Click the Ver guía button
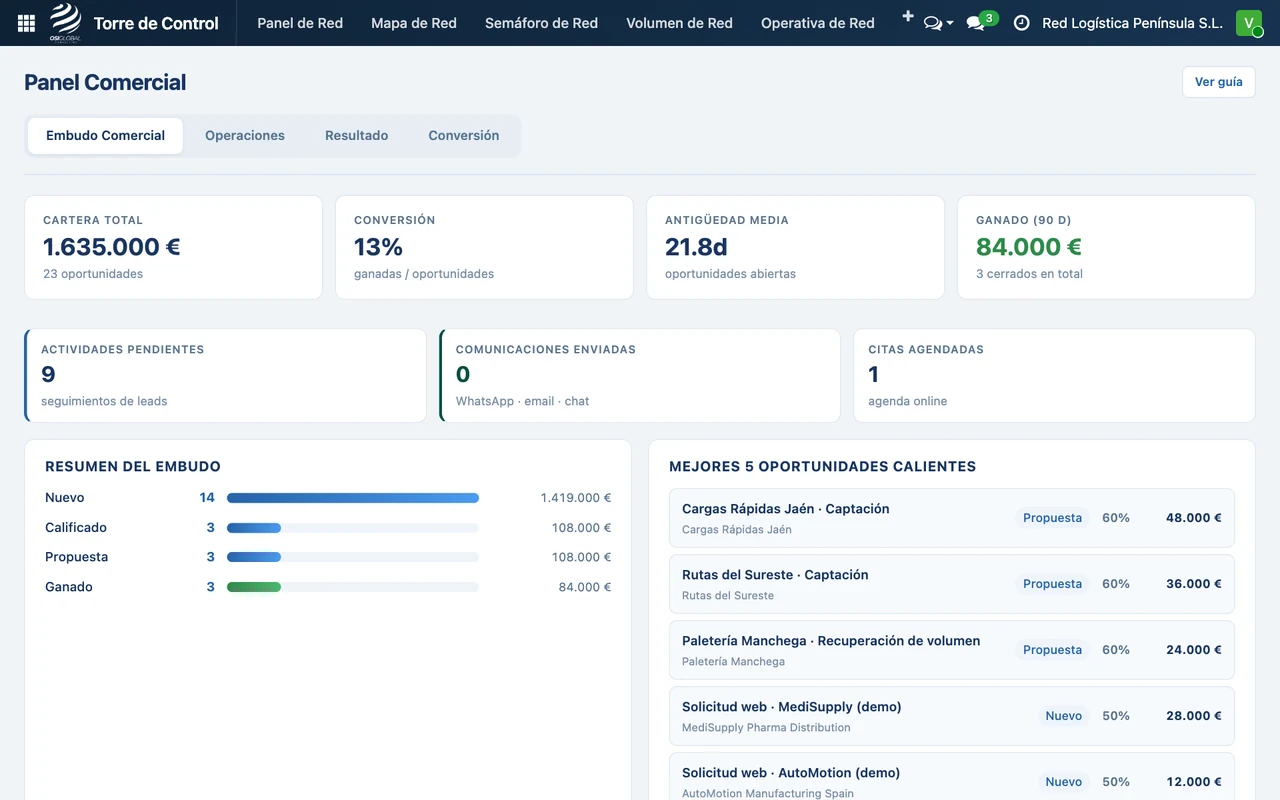 tap(1218, 82)
